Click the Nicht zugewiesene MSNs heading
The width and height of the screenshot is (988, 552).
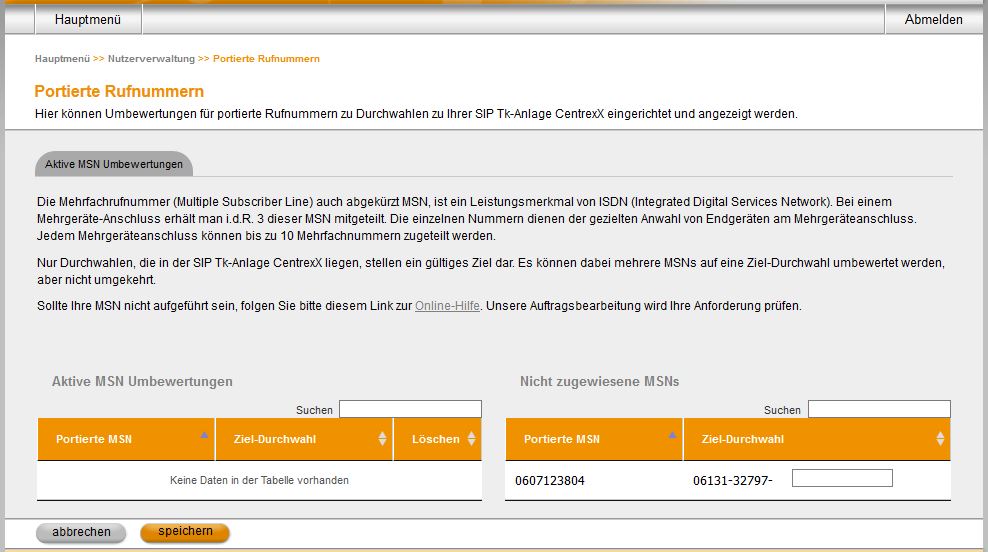point(599,381)
